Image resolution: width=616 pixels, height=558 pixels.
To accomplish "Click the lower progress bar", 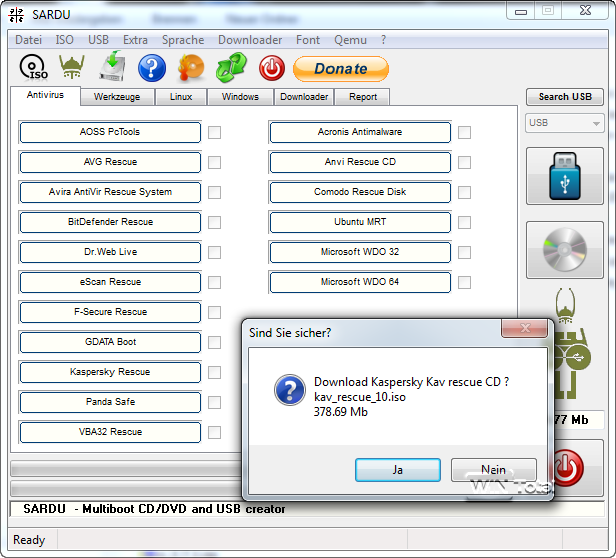I will (126, 489).
